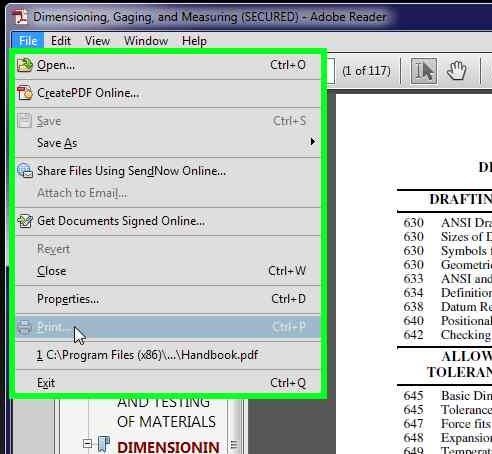Open the Help menu

[194, 41]
